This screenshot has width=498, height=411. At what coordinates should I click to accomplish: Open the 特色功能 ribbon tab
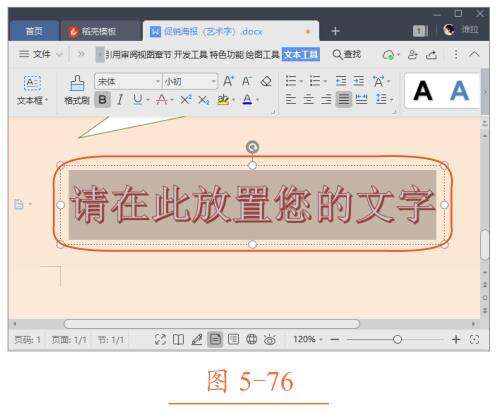(x=227, y=54)
